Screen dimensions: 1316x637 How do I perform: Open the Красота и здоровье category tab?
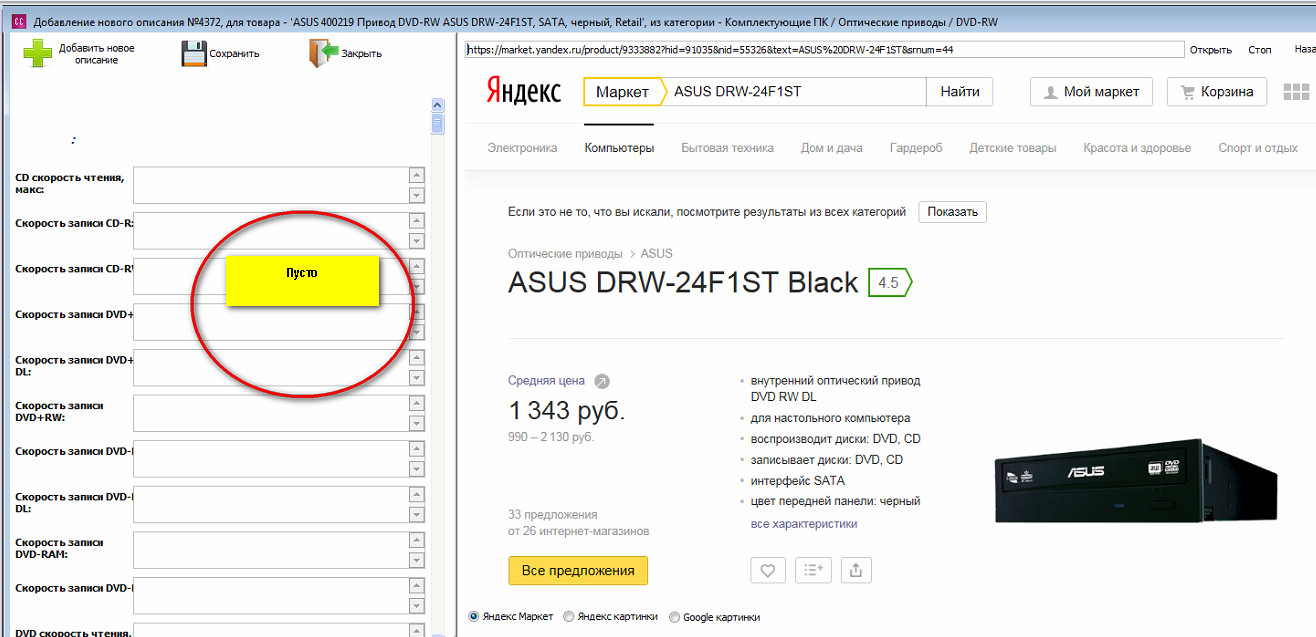coord(1137,148)
